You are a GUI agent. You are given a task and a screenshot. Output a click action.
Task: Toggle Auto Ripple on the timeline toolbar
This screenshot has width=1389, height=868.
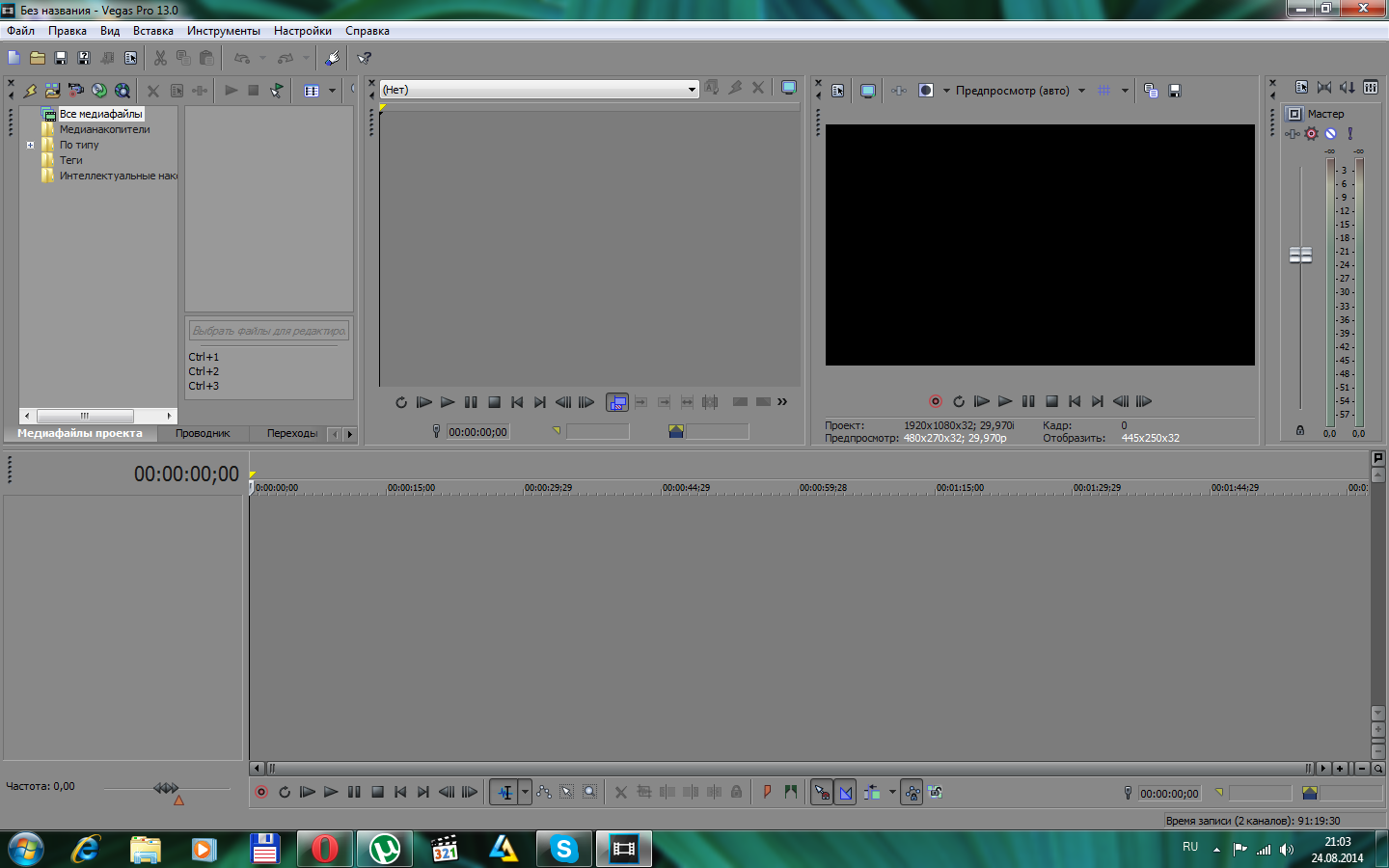tap(872, 793)
